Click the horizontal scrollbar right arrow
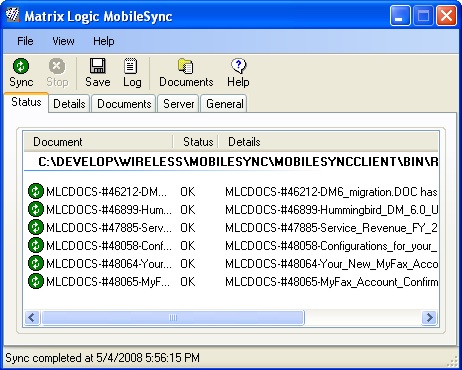 pos(429,317)
